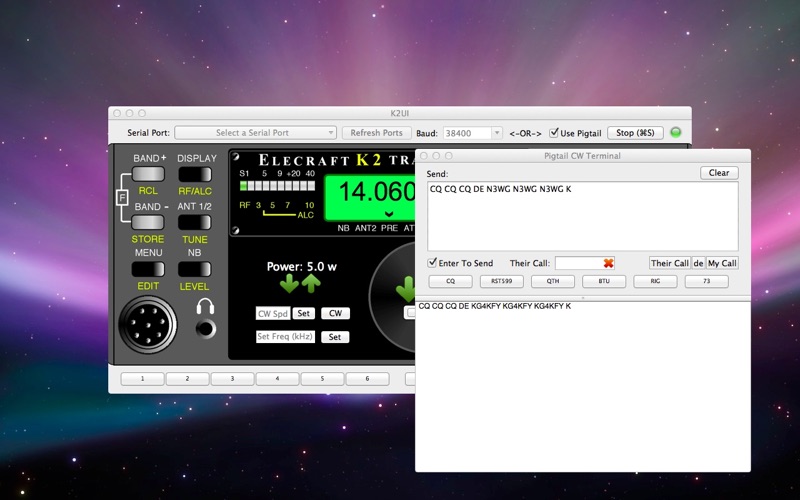Click the 'CQ CQ CQ DE KG4KFY' received text
This screenshot has height=500, width=800.
pos(495,306)
